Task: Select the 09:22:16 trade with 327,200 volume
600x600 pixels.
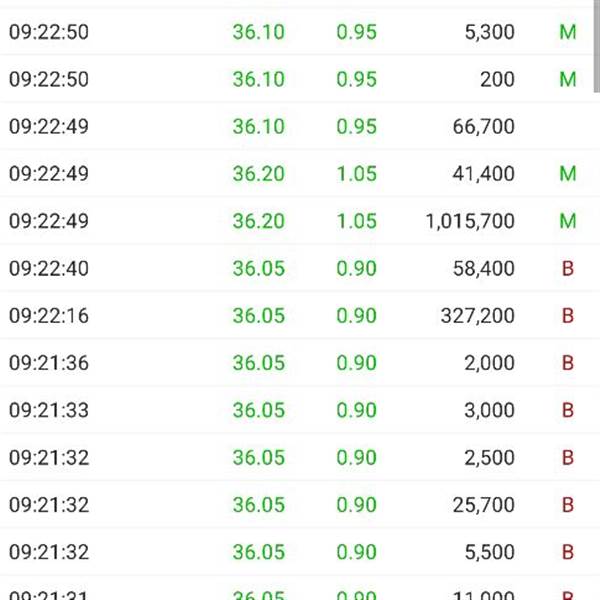Action: pos(297,315)
